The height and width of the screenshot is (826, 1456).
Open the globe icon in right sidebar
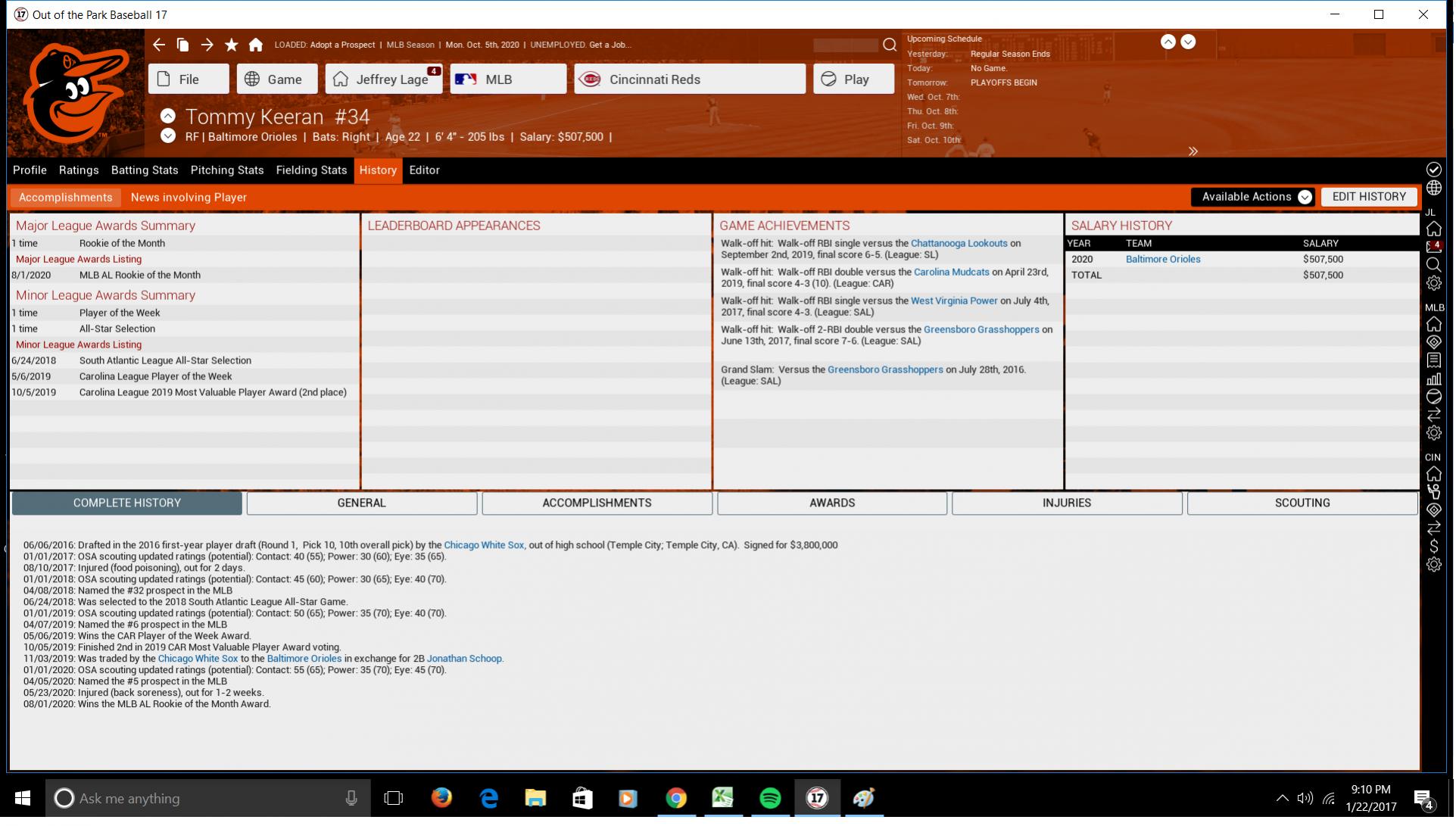[x=1433, y=189]
